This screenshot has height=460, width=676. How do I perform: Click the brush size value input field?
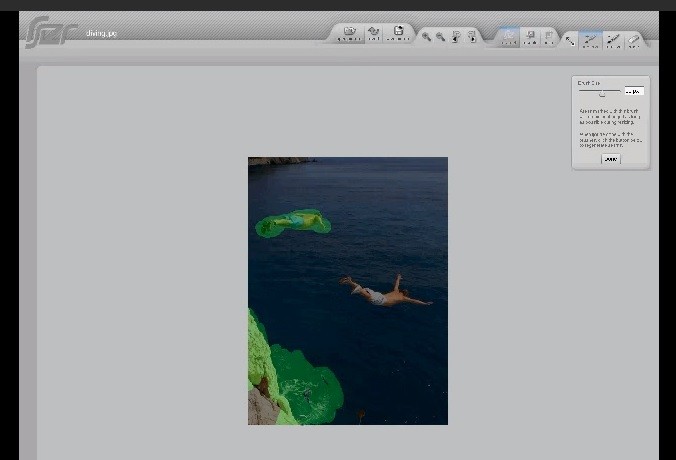(634, 91)
